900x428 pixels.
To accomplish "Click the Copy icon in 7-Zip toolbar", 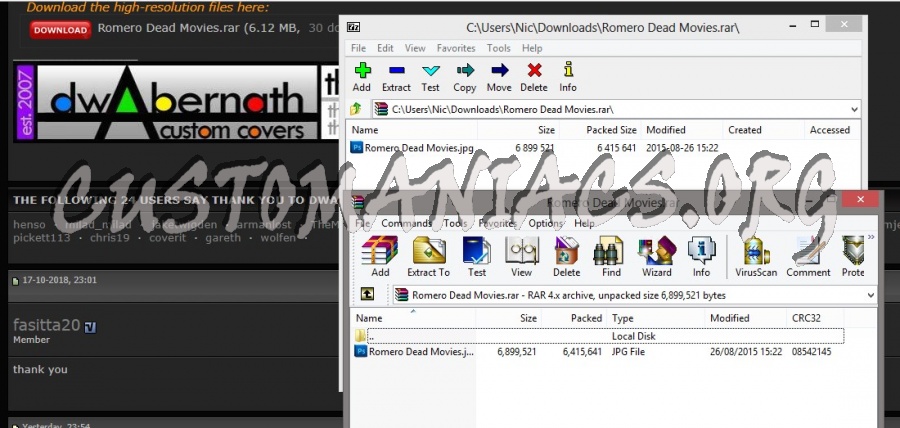I will (x=465, y=71).
